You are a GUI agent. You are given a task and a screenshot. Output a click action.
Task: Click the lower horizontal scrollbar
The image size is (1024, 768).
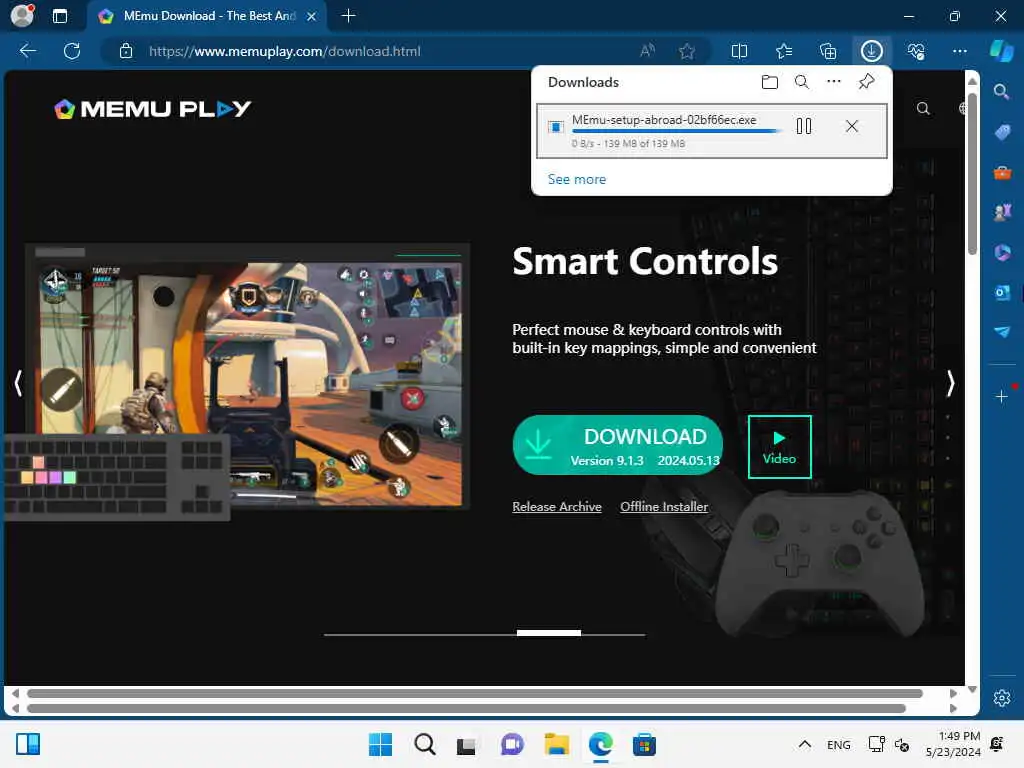click(x=466, y=709)
